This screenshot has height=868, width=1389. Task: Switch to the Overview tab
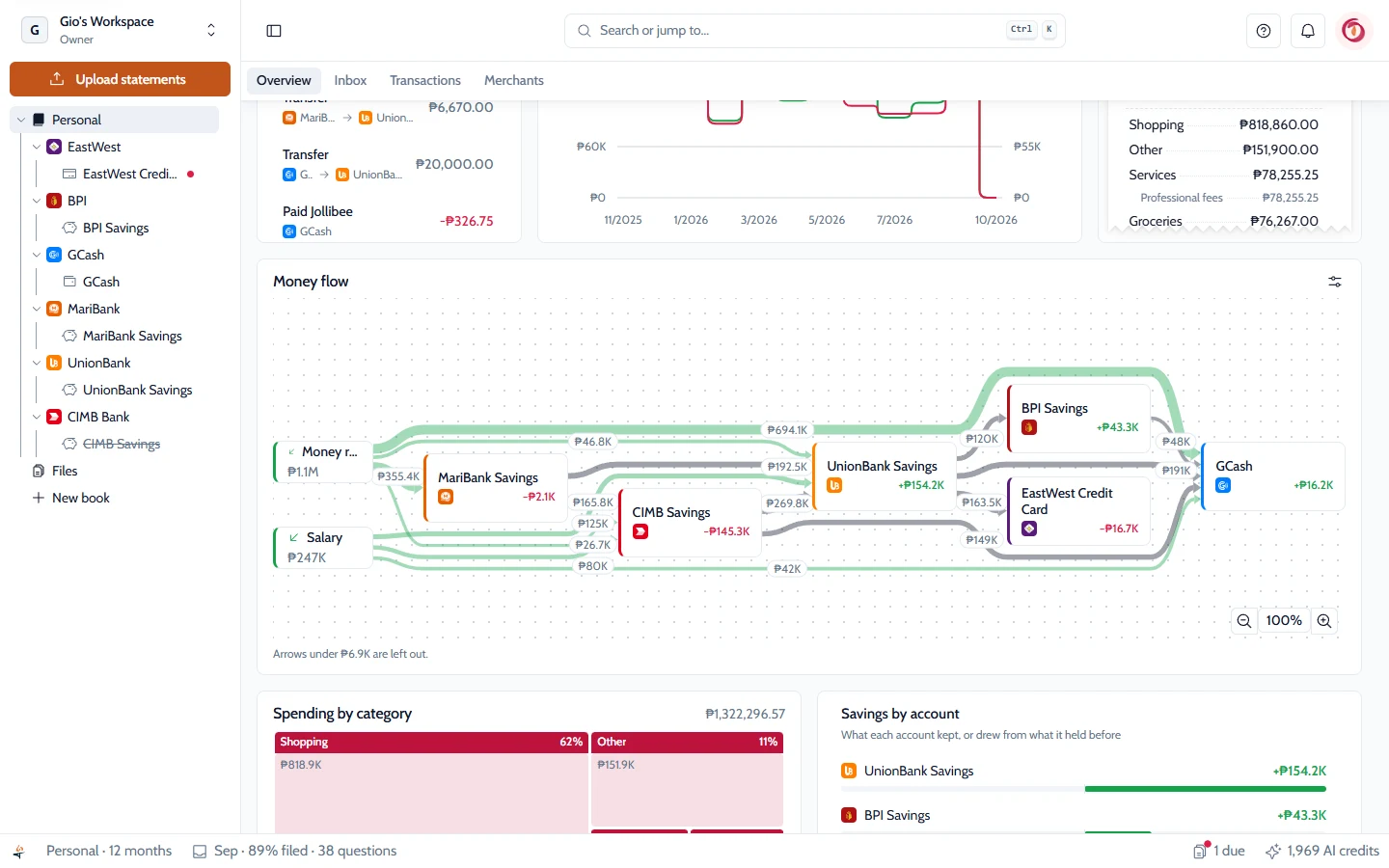(x=284, y=80)
